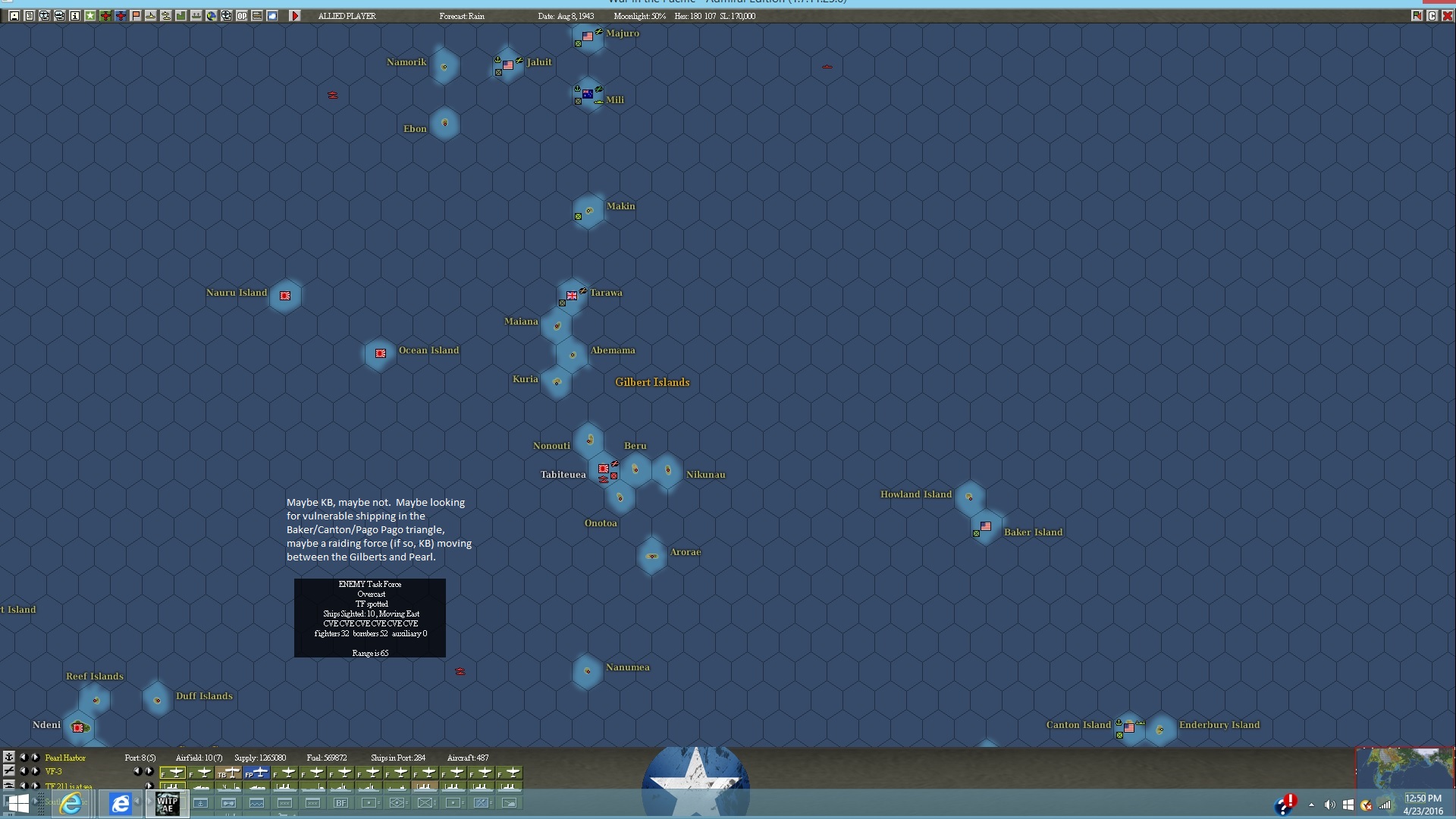This screenshot has height=819, width=1456.
Task: Click the plane icon left of VF-3
Action: point(9,770)
